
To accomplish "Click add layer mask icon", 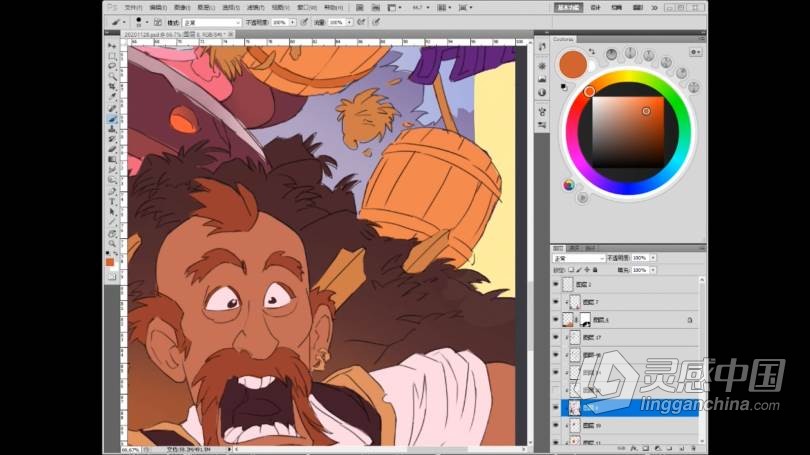I will 646,448.
